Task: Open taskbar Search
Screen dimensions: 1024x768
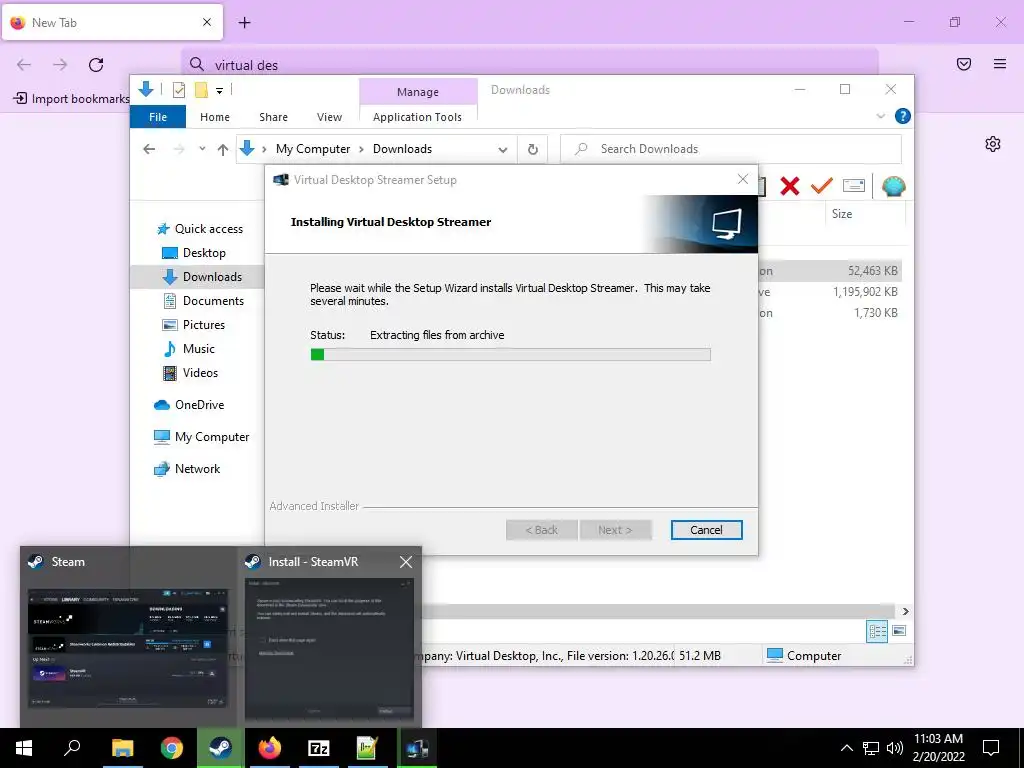Action: click(x=72, y=748)
